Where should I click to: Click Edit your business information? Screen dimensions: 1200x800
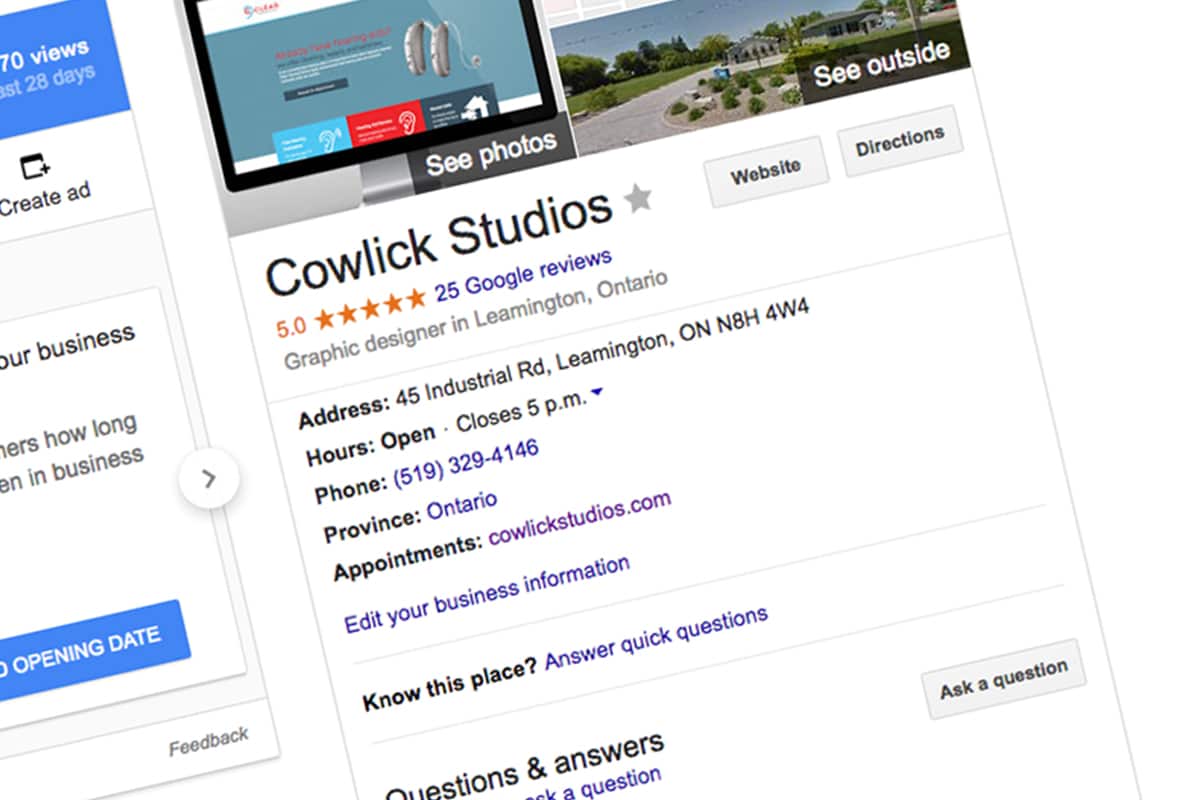[487, 595]
